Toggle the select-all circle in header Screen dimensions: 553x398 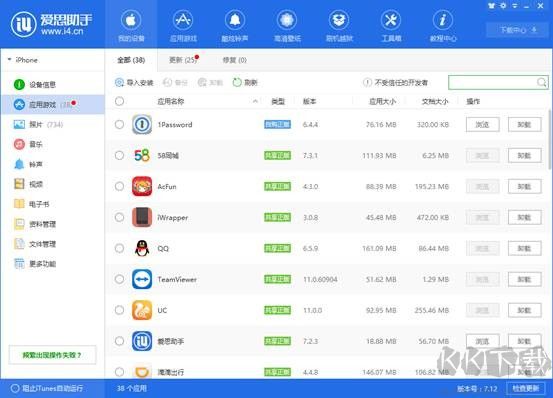tap(120, 101)
